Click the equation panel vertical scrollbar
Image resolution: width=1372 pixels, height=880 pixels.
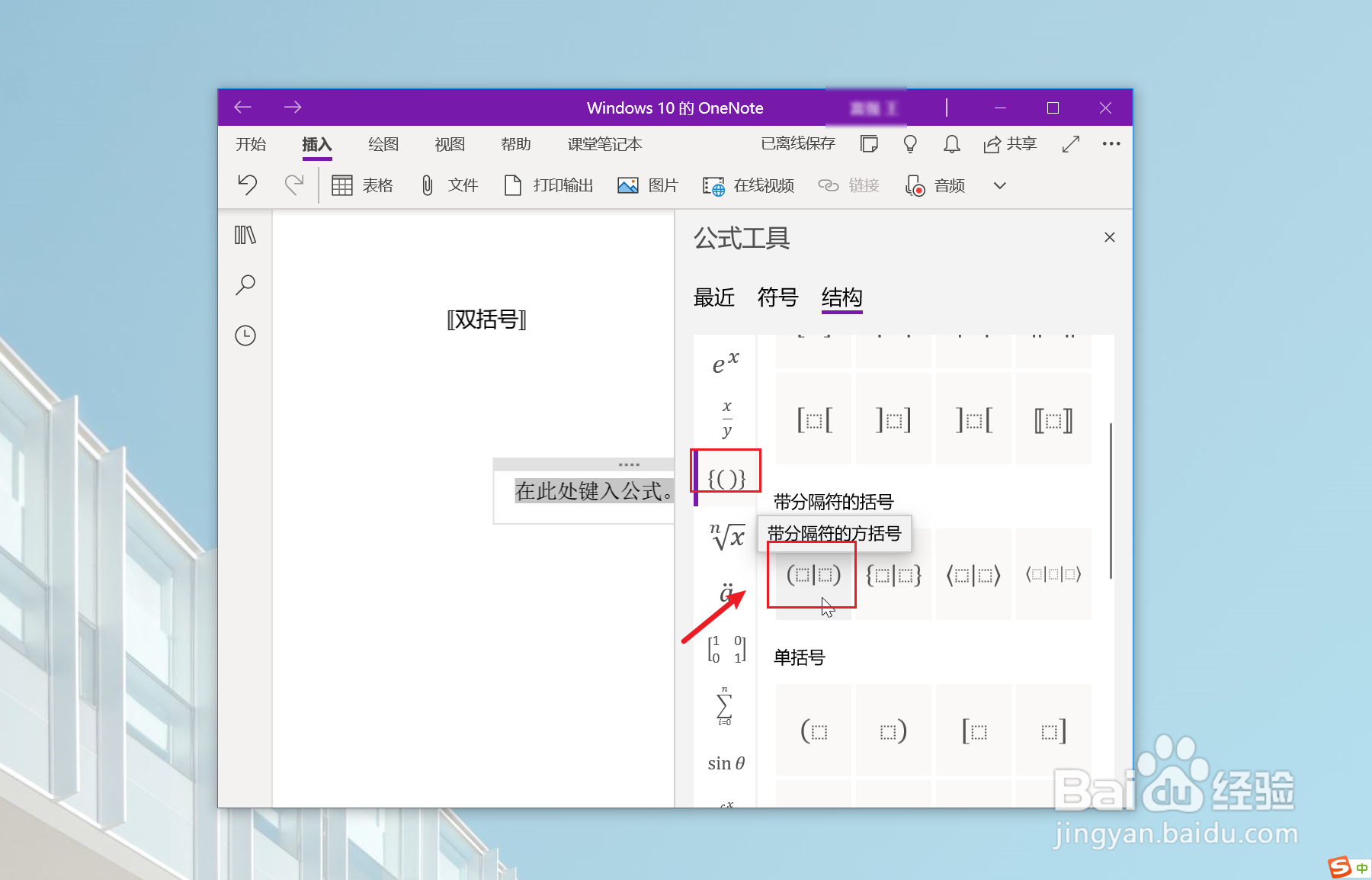(x=1111, y=500)
